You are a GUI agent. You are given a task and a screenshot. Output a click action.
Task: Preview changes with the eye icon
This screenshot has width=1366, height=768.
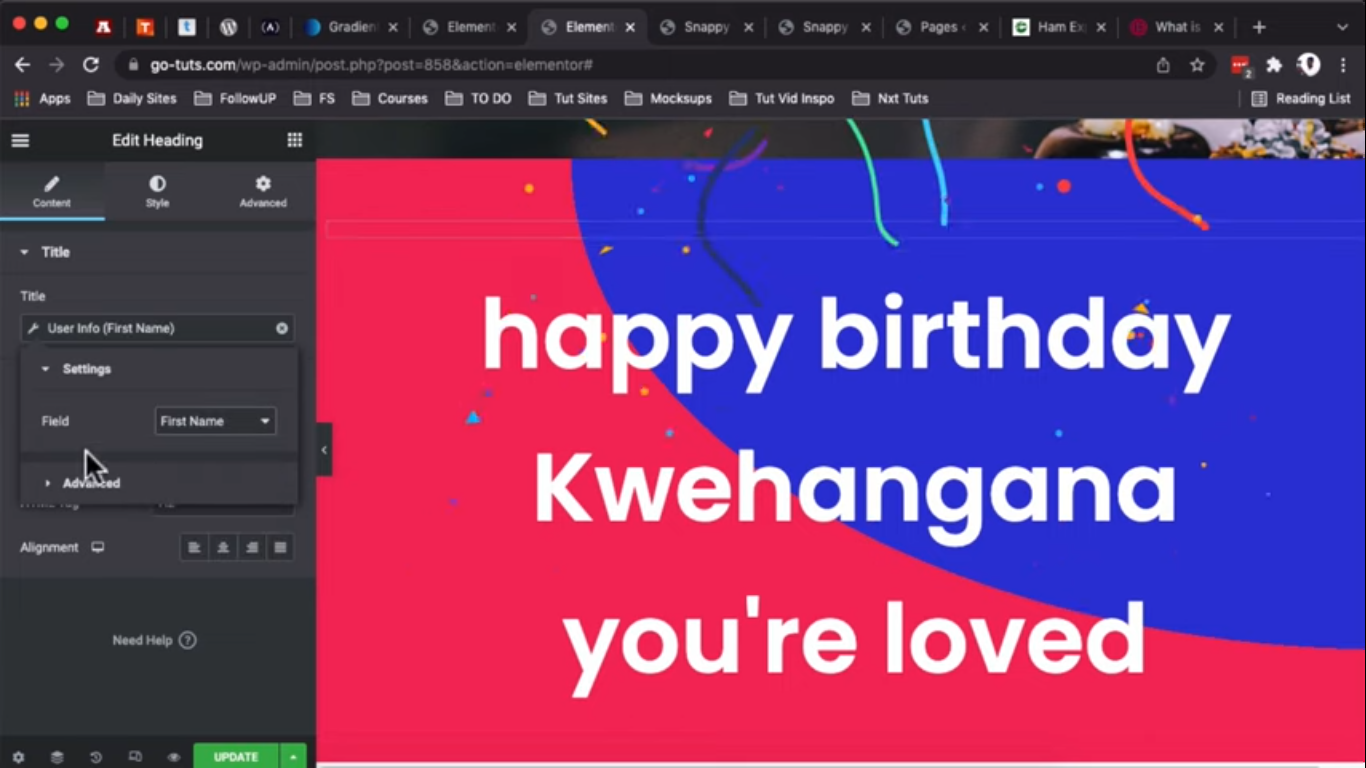174,757
